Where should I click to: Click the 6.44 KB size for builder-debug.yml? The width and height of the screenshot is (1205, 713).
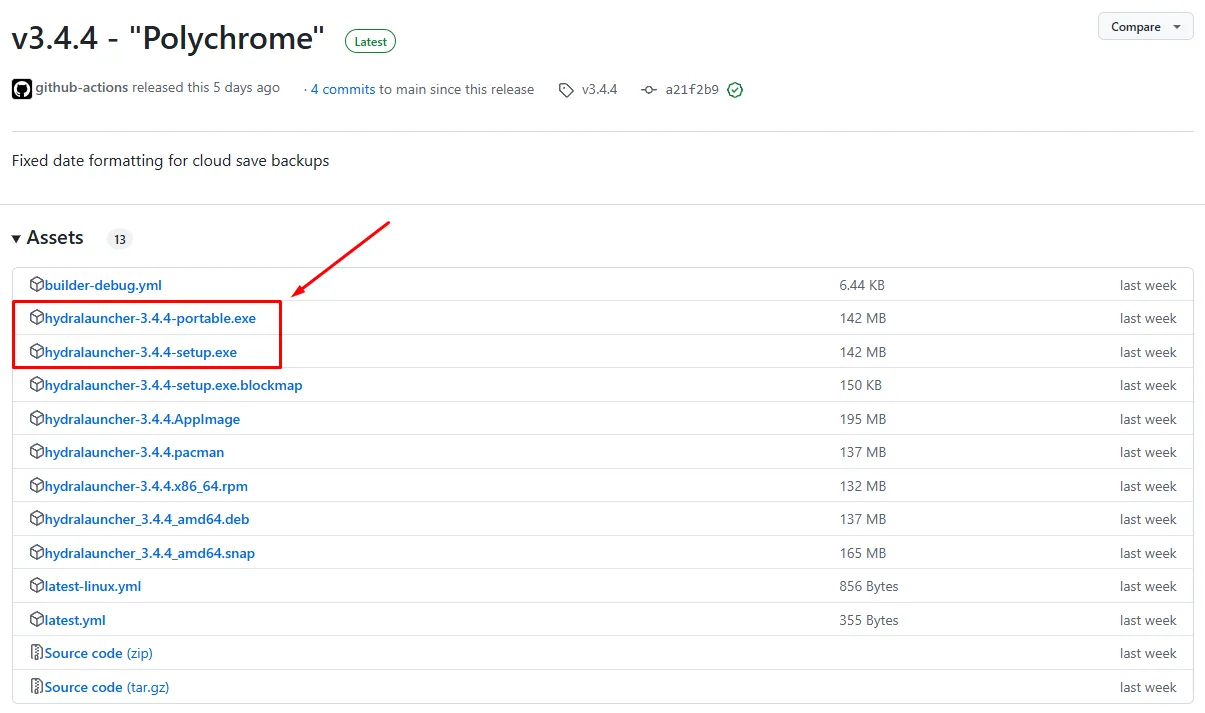click(x=862, y=285)
